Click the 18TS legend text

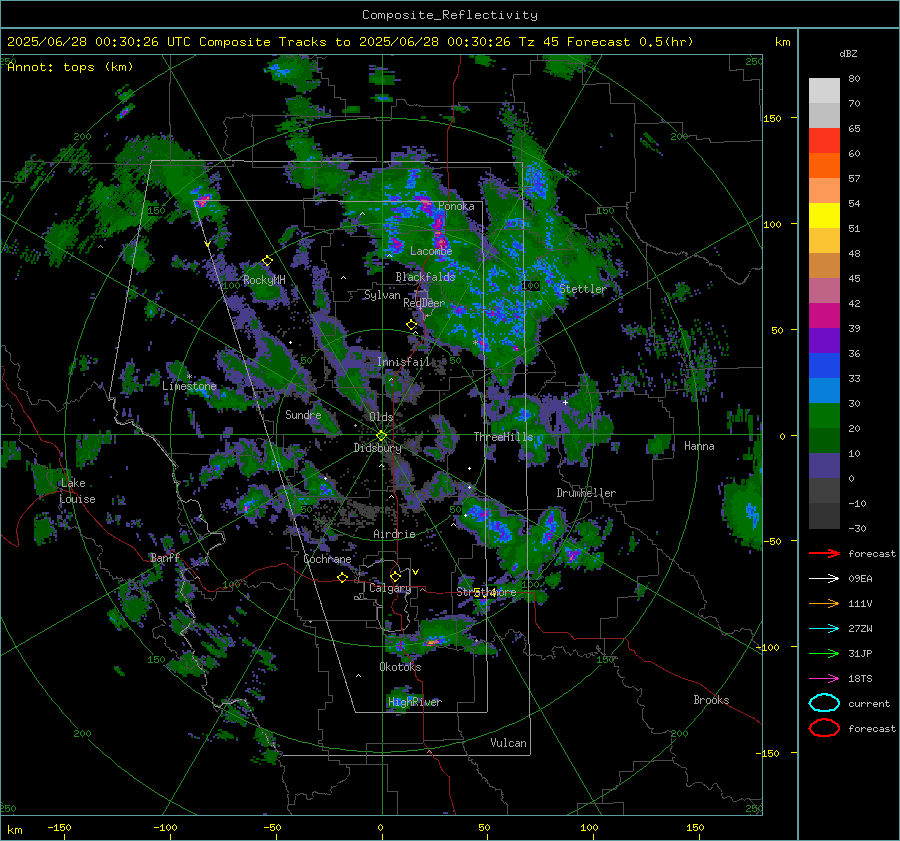860,679
